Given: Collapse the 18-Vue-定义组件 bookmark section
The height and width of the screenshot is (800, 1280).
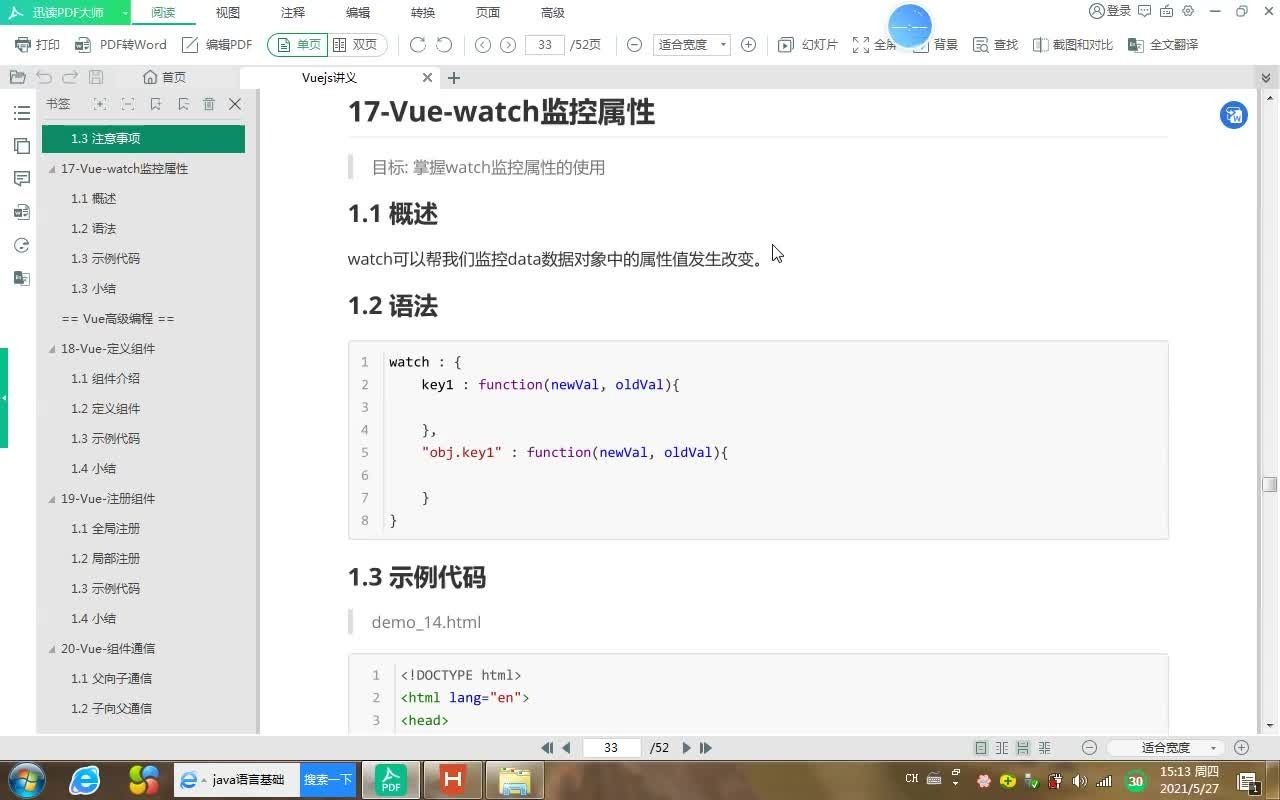Looking at the screenshot, I should [x=52, y=349].
